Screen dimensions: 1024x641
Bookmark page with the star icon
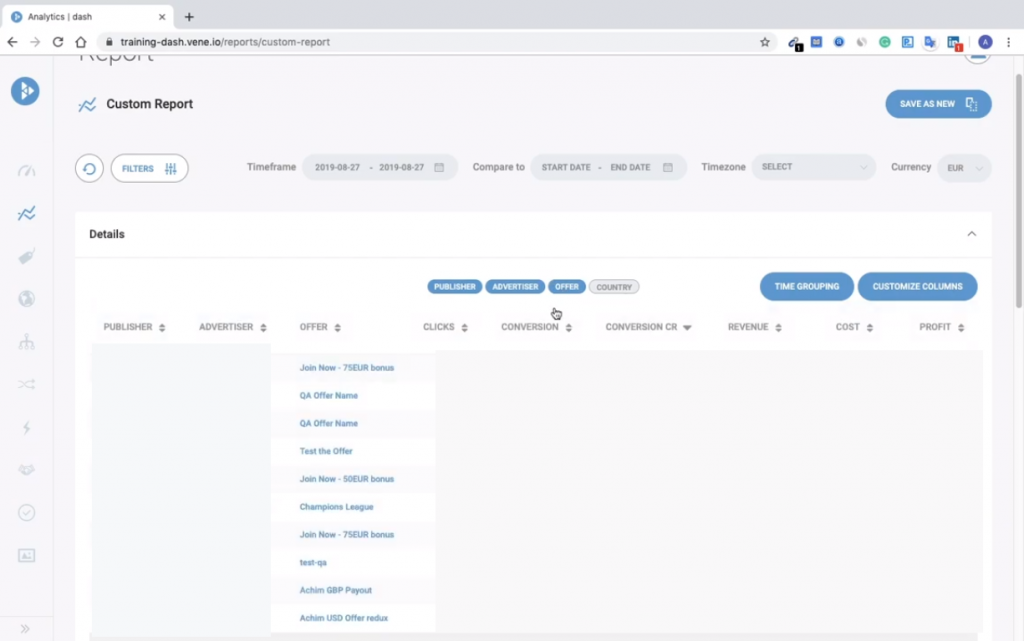765,42
